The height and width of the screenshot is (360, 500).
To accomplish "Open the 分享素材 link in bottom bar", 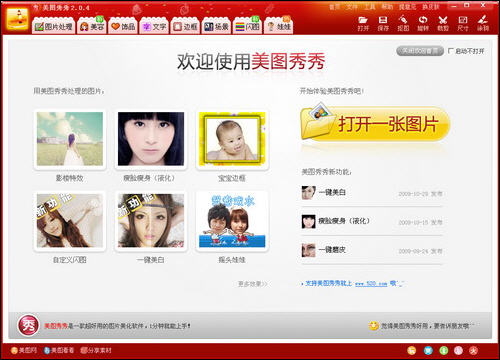I will 96,350.
